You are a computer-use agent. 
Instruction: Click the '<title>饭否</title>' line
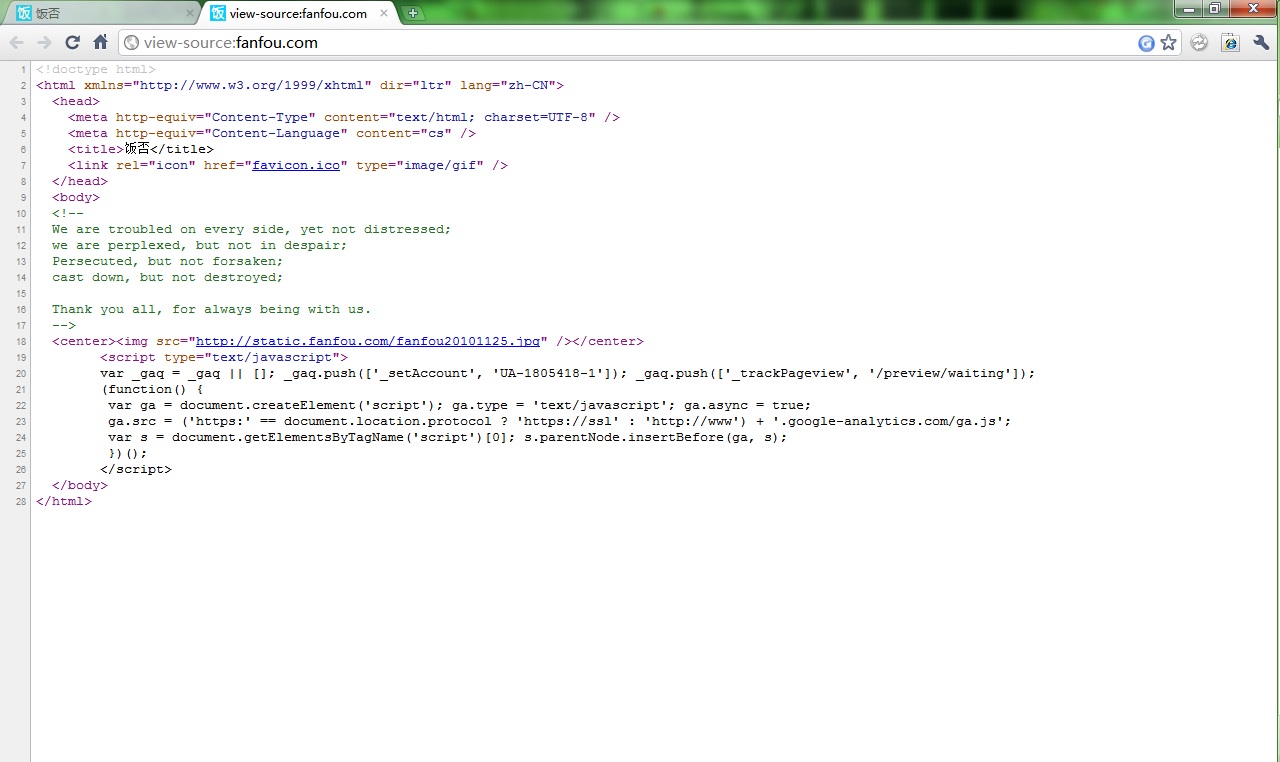[x=141, y=149]
